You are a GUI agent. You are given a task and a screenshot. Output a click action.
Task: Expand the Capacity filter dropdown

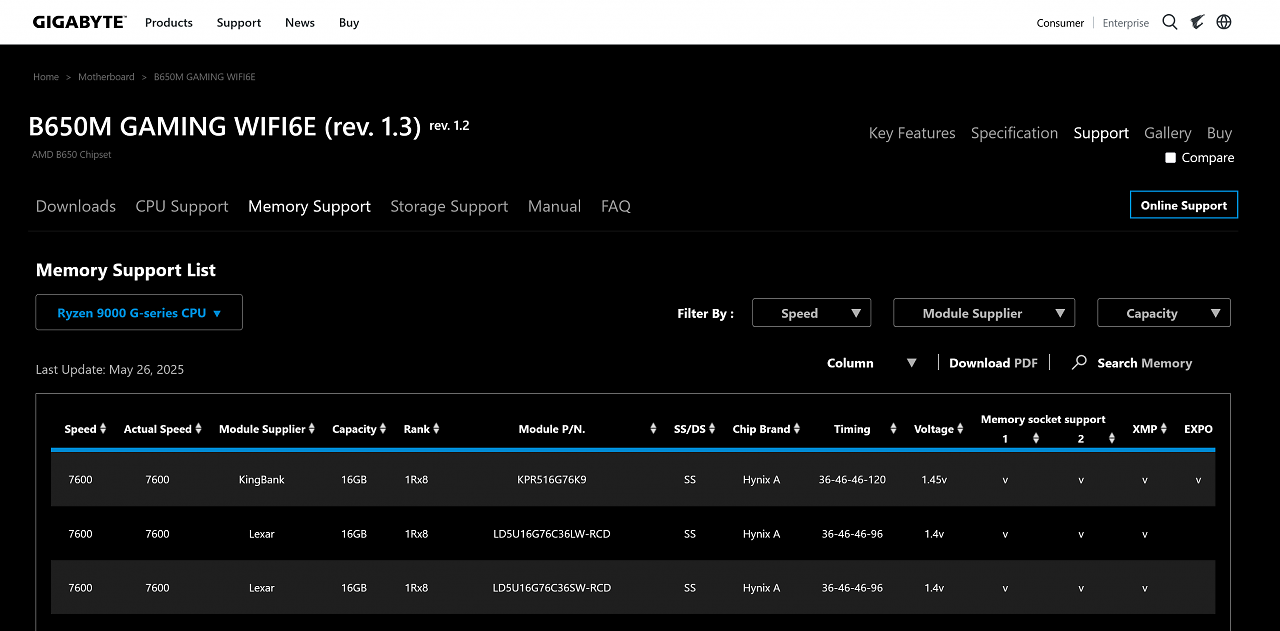tap(1164, 313)
